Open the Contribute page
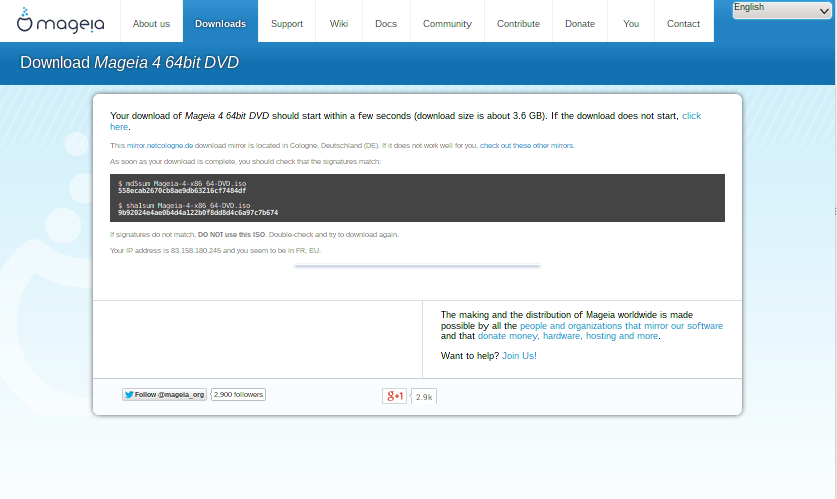This screenshot has width=837, height=499. click(x=518, y=23)
